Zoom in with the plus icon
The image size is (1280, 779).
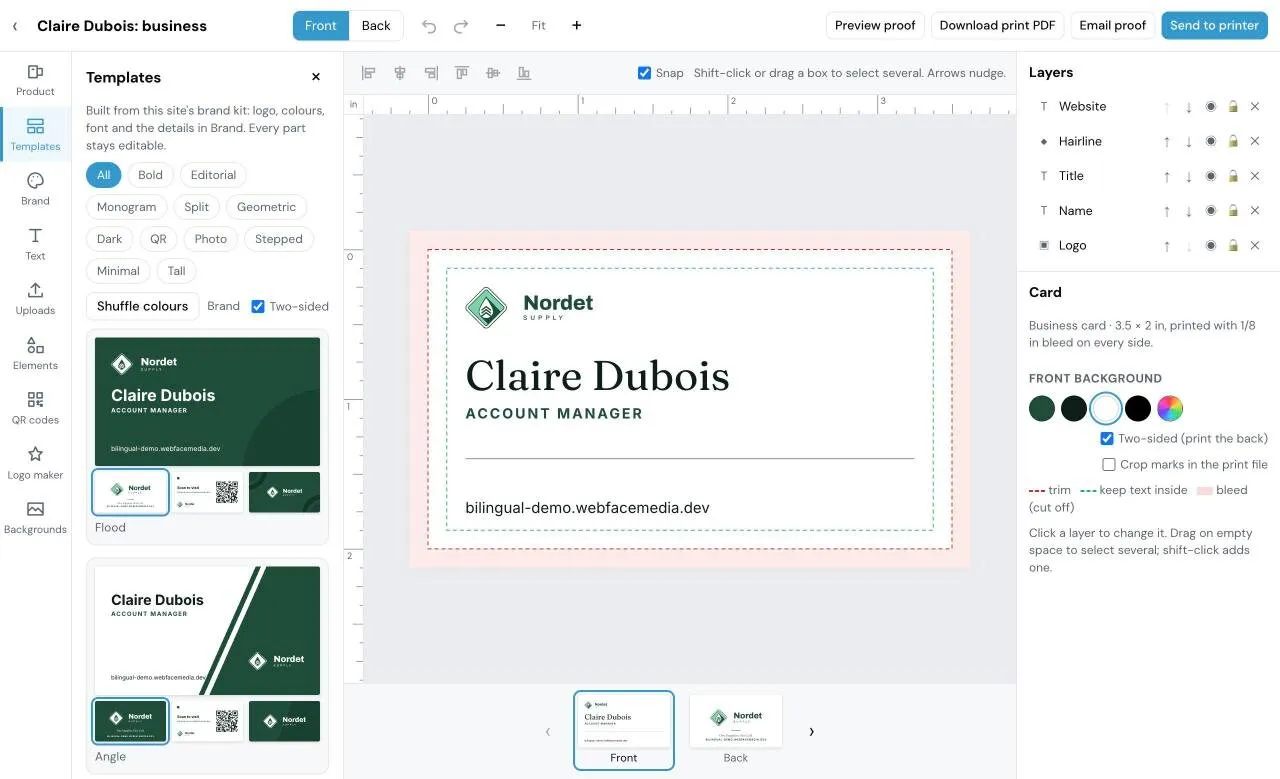(577, 26)
